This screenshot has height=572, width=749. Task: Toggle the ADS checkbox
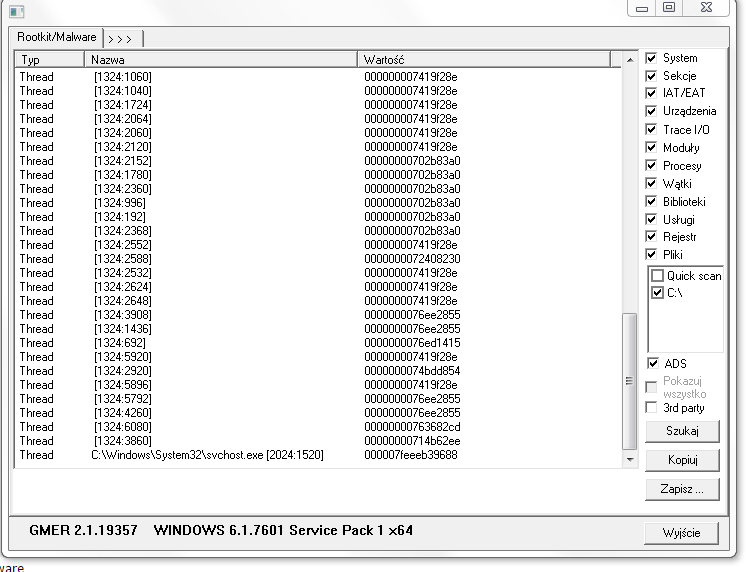(x=653, y=364)
